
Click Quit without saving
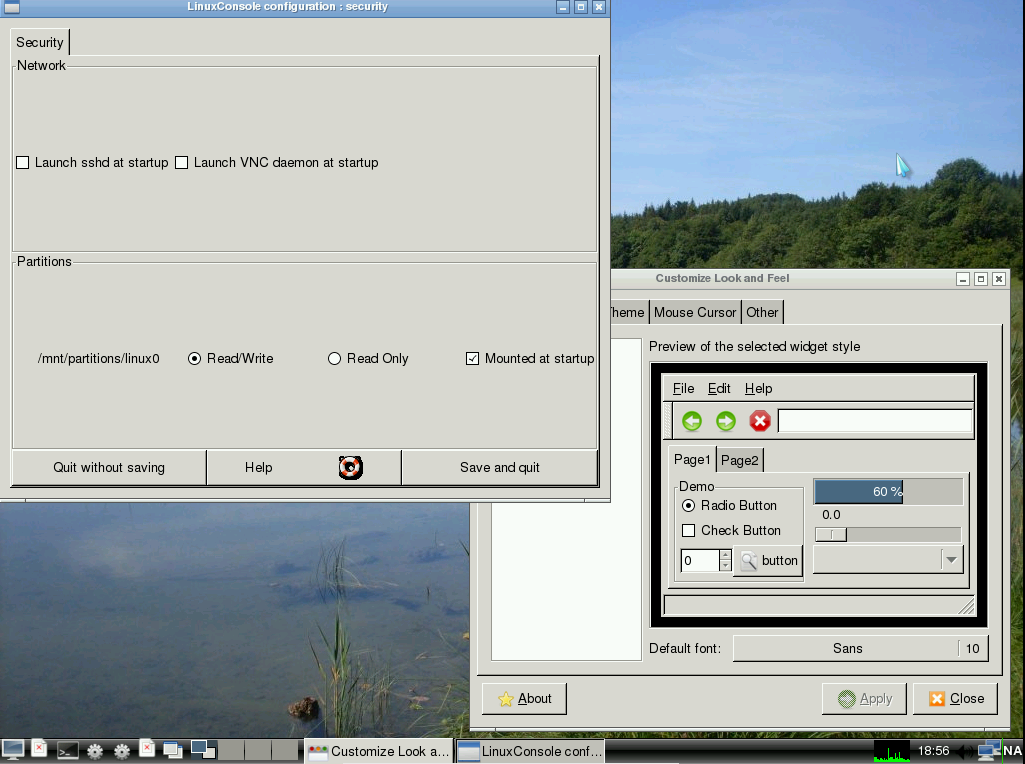109,467
